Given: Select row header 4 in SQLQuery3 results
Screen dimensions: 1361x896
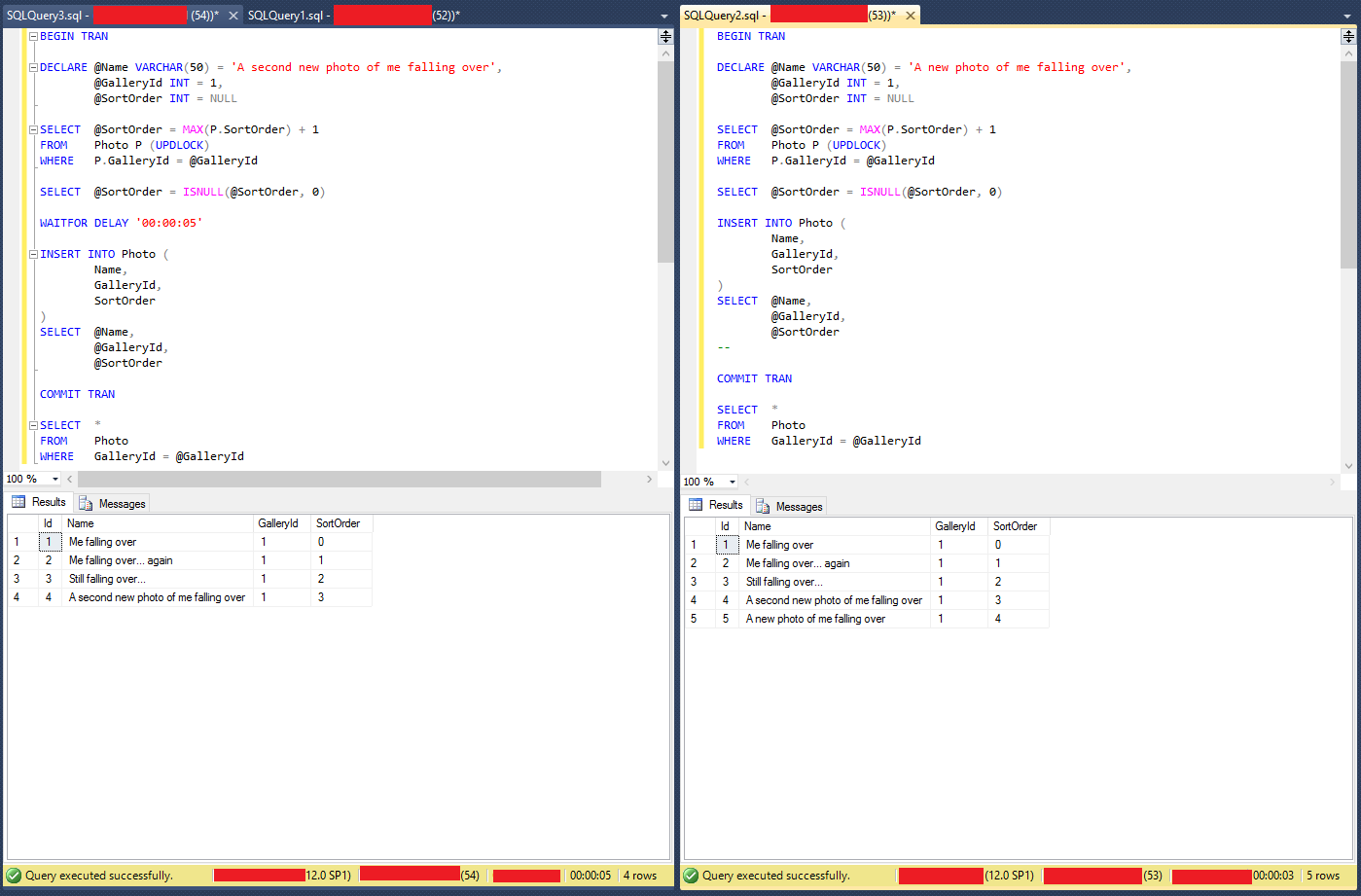Looking at the screenshot, I should (22, 597).
